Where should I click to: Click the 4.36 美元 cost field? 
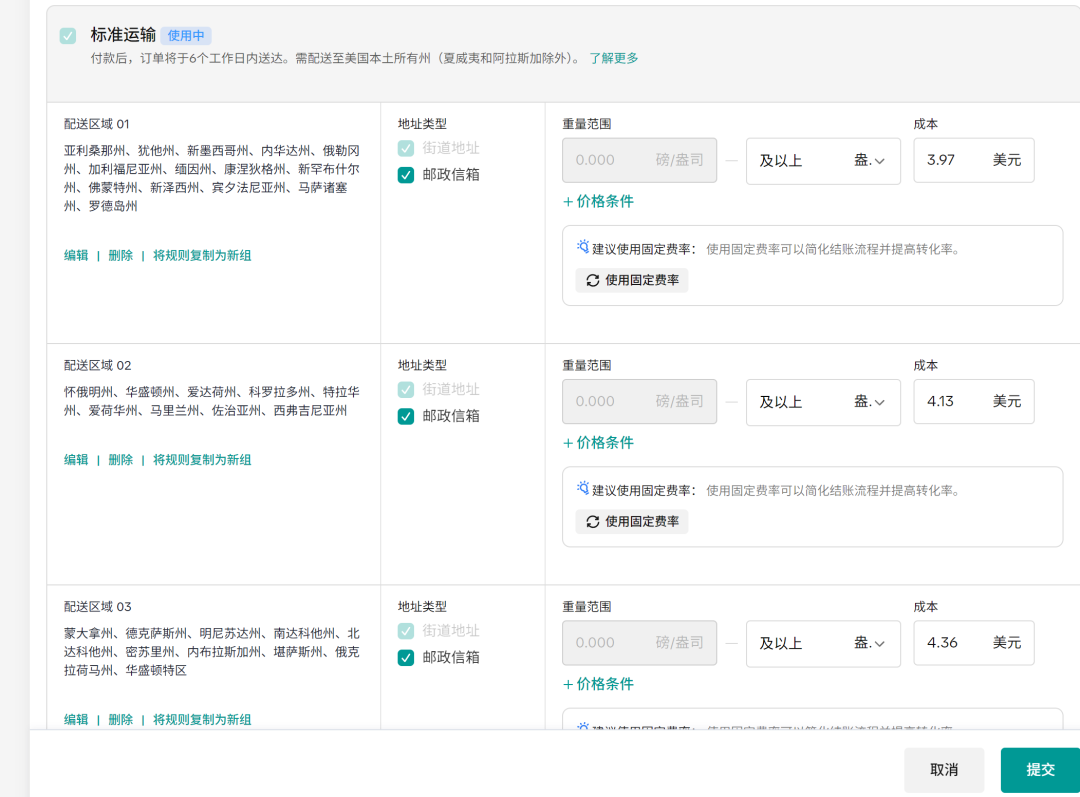click(973, 643)
